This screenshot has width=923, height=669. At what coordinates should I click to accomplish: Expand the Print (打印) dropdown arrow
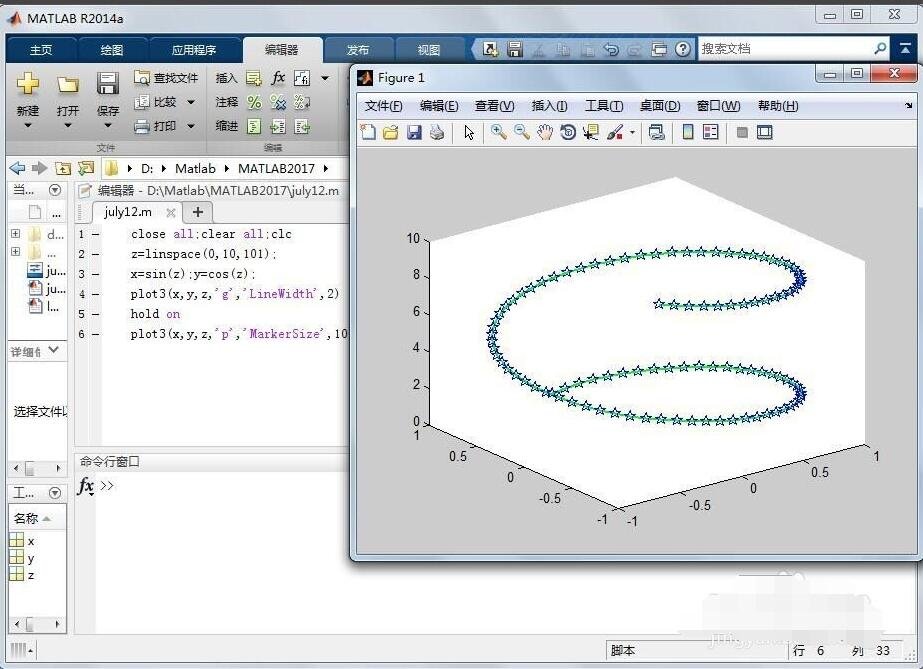190,126
